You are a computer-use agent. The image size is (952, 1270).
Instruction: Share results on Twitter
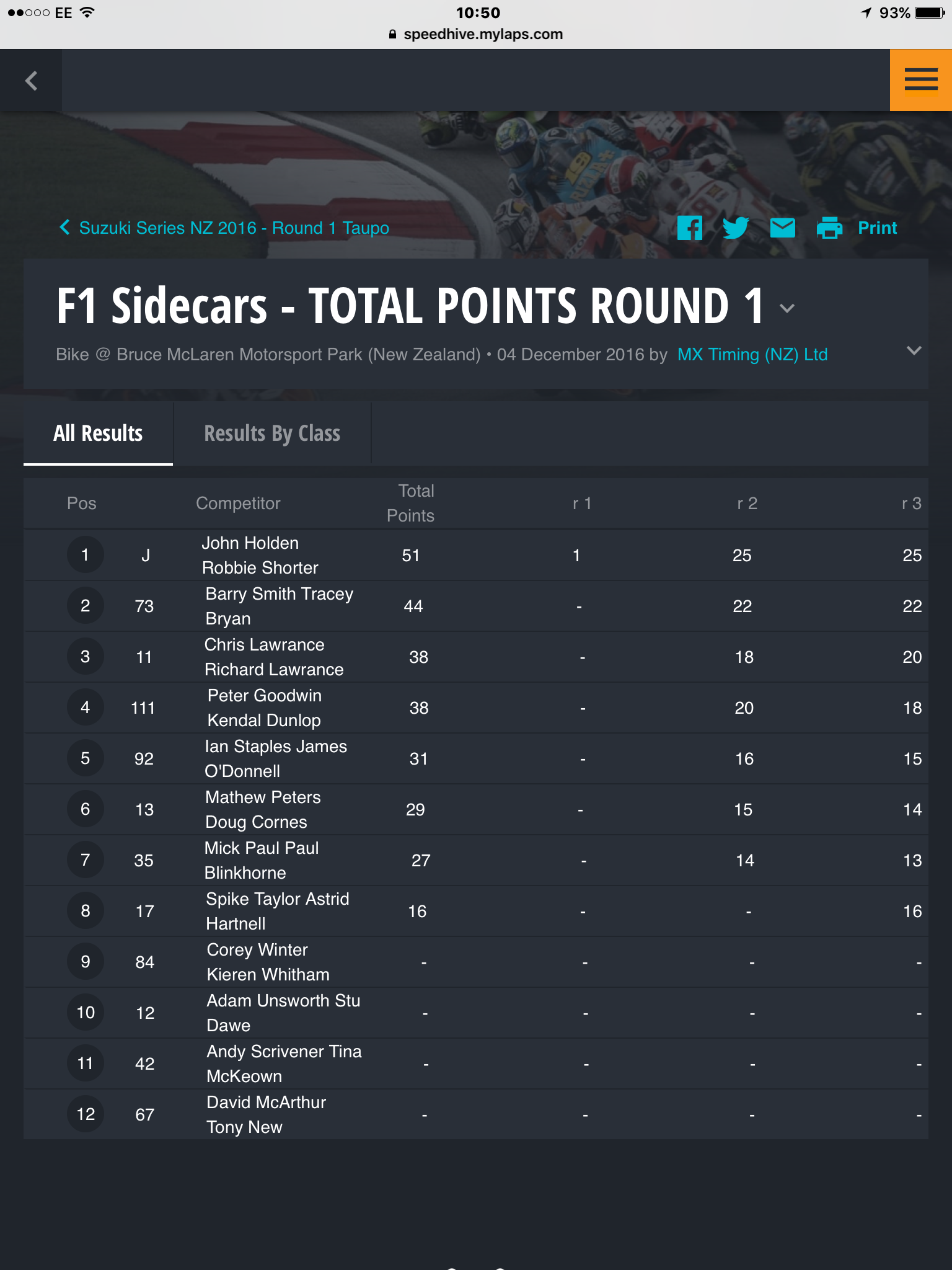(x=736, y=228)
